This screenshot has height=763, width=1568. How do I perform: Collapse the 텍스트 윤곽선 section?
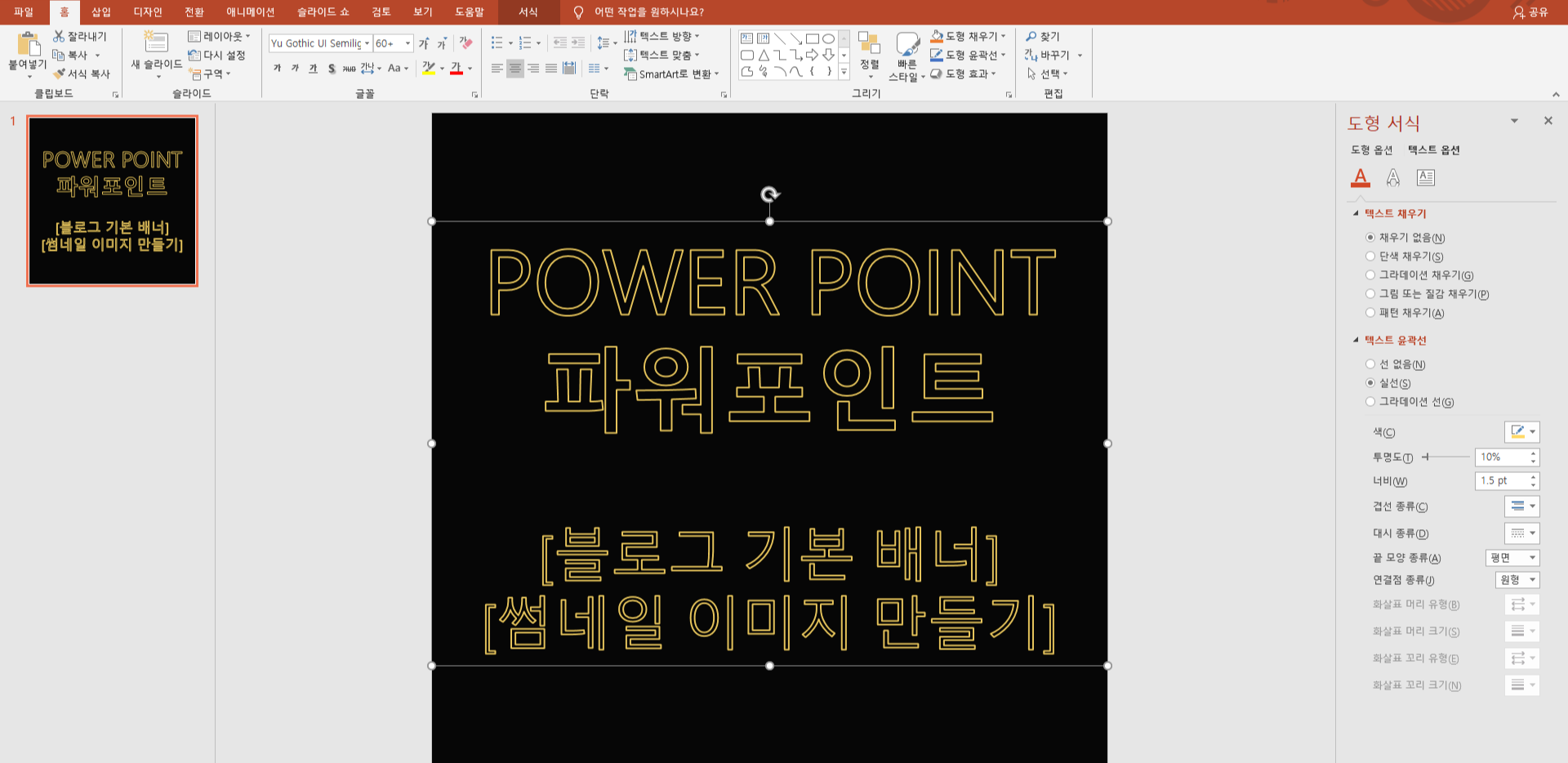click(x=1356, y=341)
